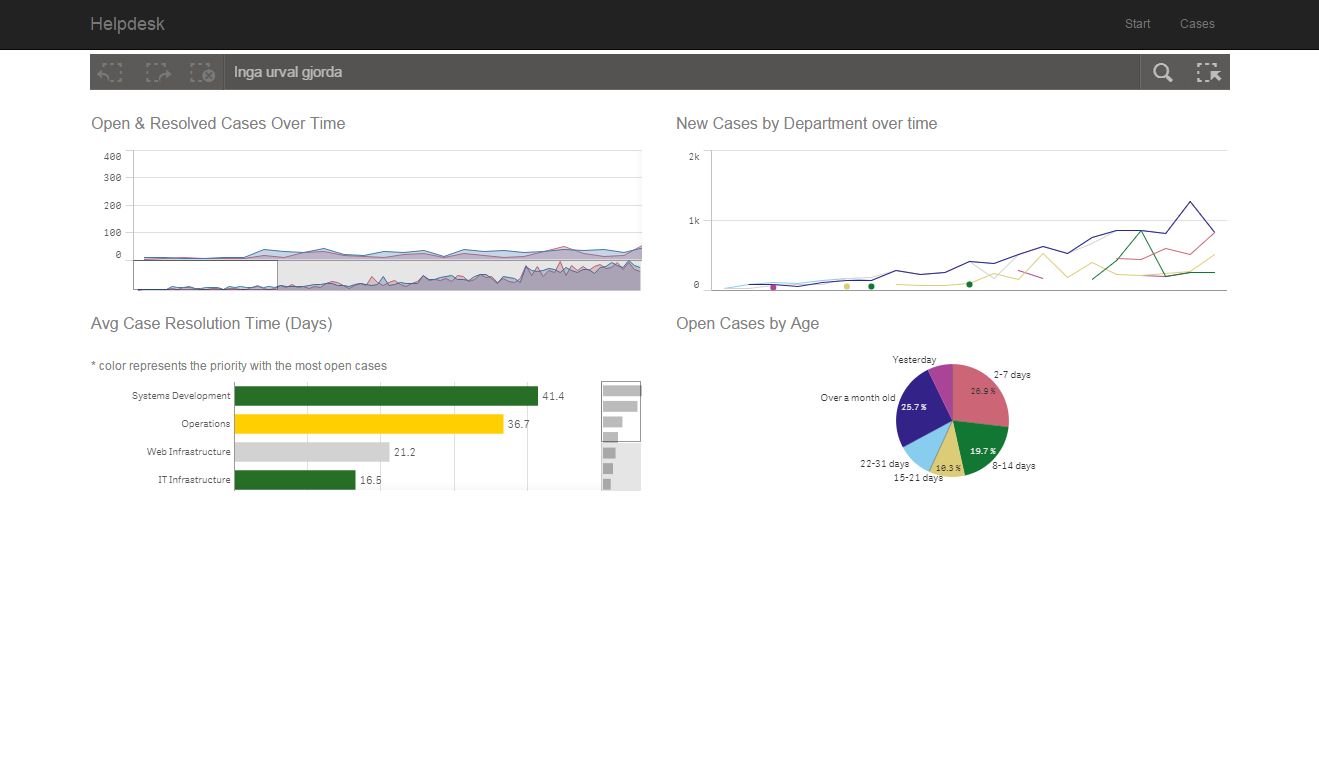Click the 'Operations' axis label
The height and width of the screenshot is (758, 1319).
[x=206, y=424]
